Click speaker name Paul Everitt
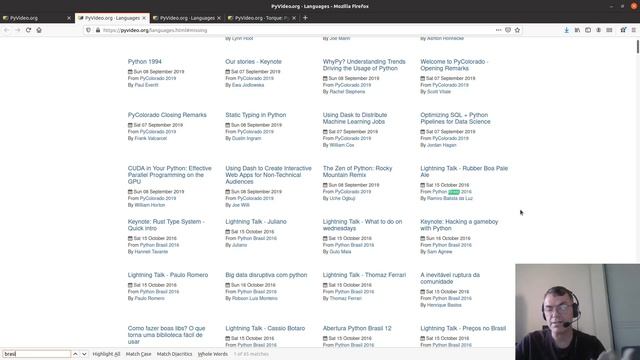Image resolution: width=640 pixels, height=360 pixels. coord(147,85)
